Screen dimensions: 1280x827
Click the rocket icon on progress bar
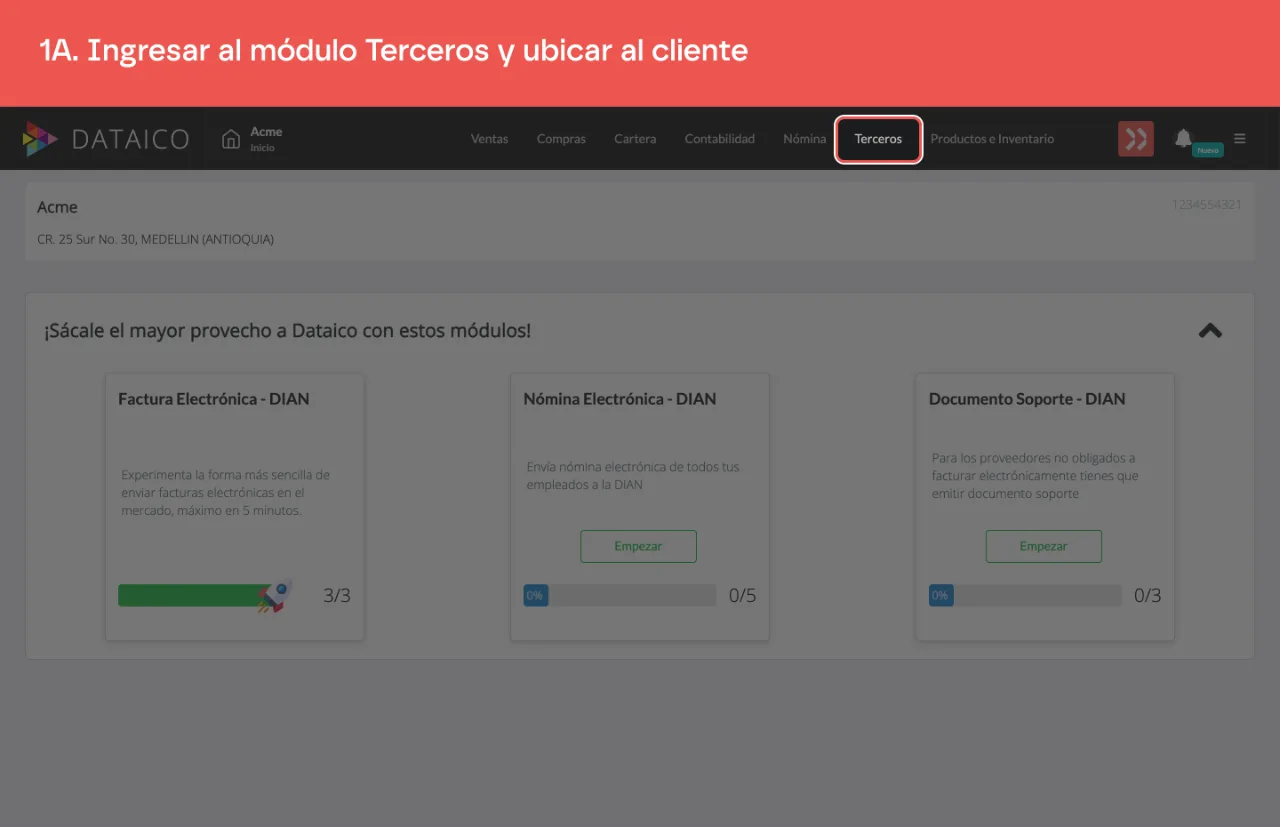(x=275, y=596)
